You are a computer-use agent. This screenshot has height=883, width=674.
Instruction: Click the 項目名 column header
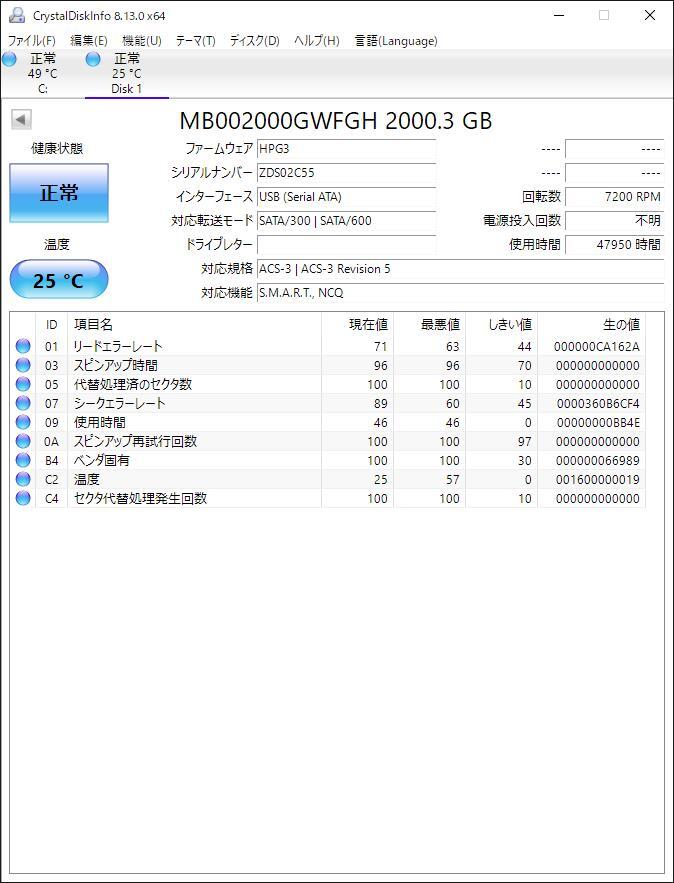[x=194, y=325]
